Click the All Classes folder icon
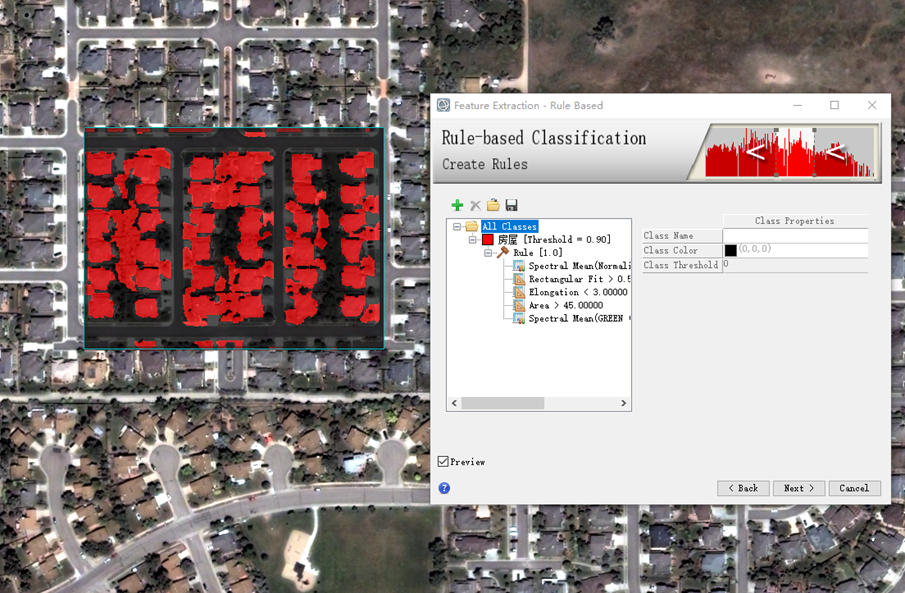Image resolution: width=905 pixels, height=593 pixels. tap(472, 226)
